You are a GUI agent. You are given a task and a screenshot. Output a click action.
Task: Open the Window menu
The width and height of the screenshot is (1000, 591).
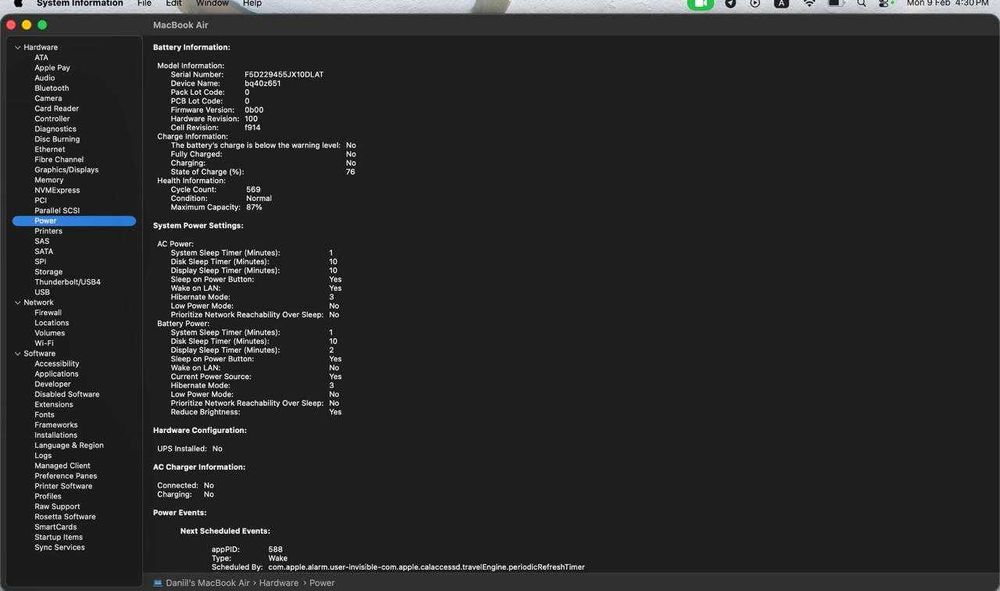point(212,3)
